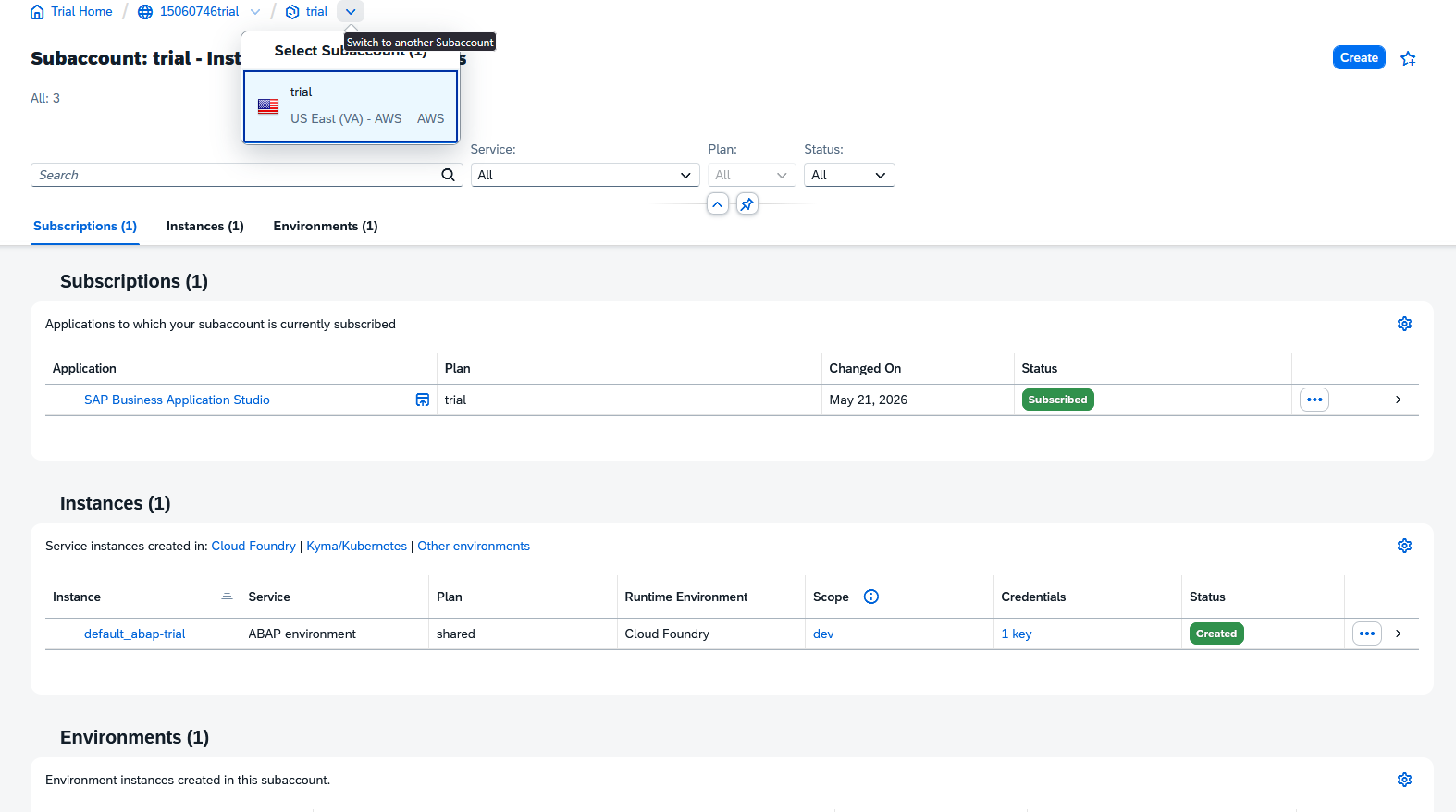Click the favorite star icon
This screenshot has height=812, width=1456.
(x=1408, y=58)
